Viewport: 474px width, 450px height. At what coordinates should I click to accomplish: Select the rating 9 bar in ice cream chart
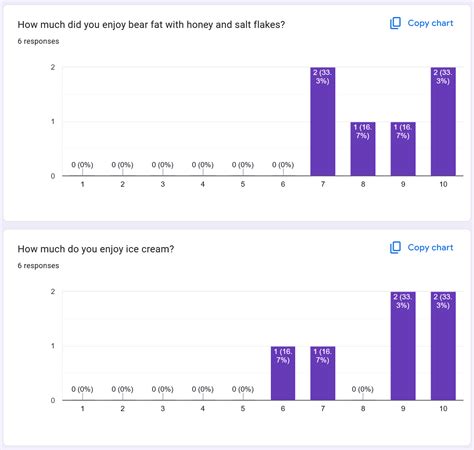403,346
